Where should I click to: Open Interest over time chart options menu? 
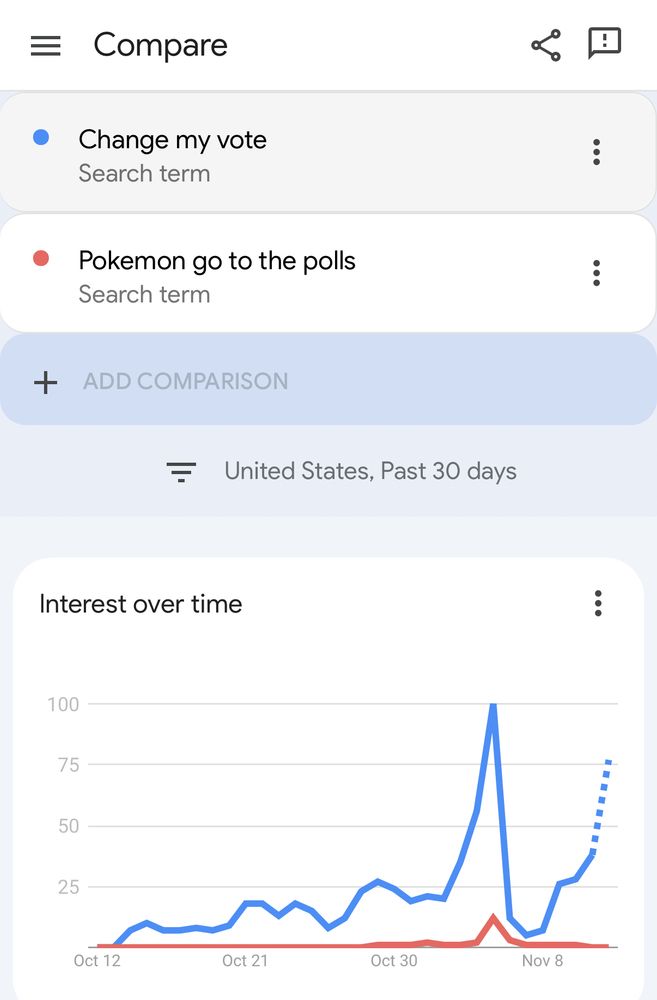point(598,603)
